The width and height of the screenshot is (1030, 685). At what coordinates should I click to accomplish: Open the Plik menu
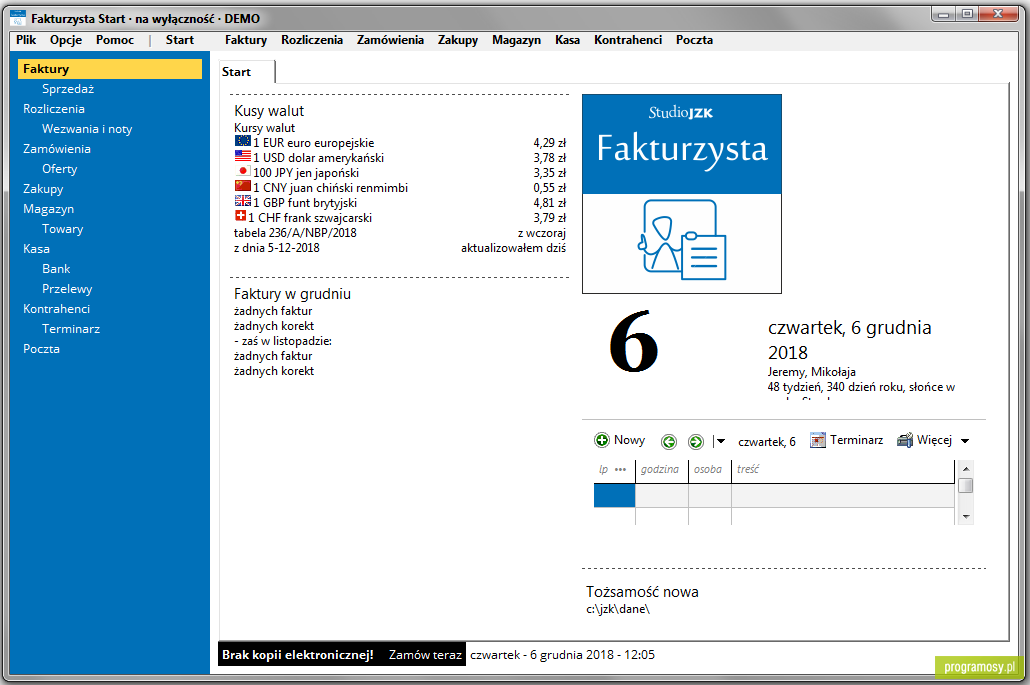point(26,40)
